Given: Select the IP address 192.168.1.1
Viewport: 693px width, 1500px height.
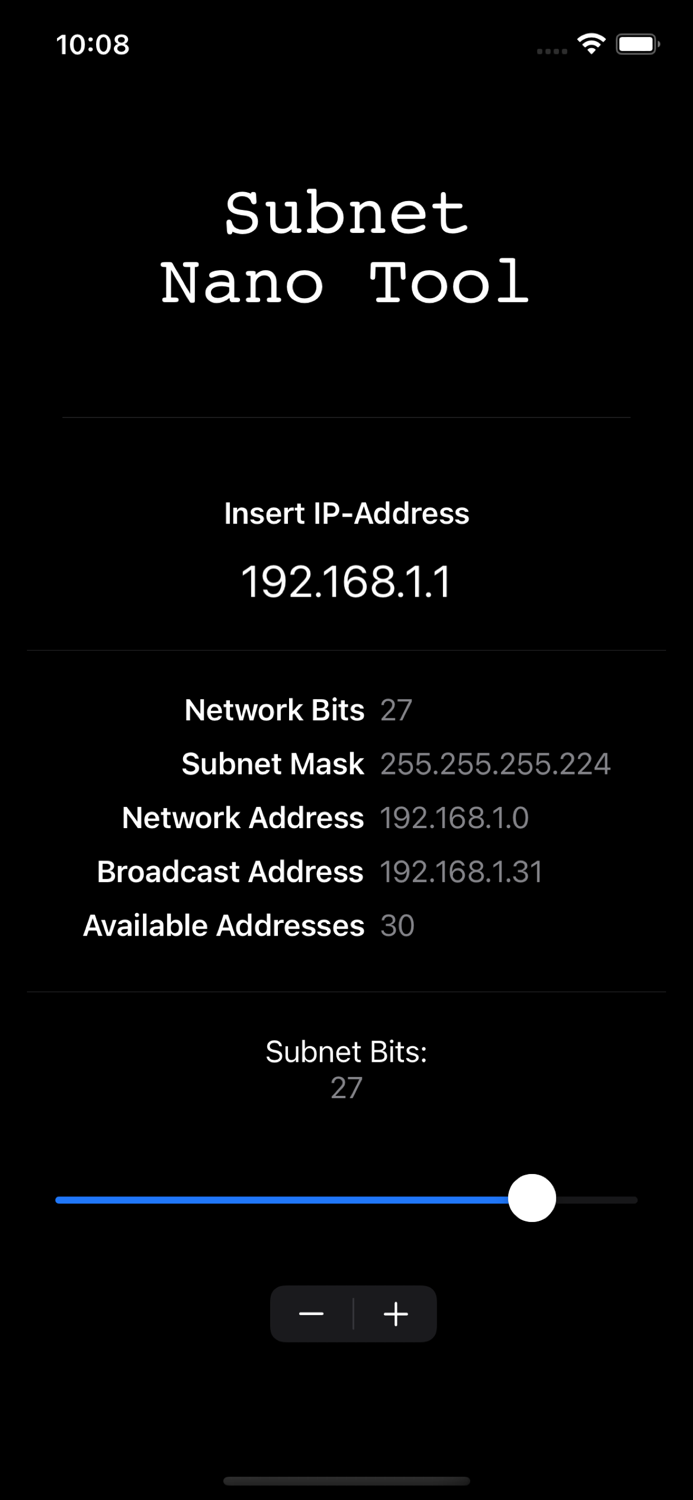Looking at the screenshot, I should coord(347,580).
